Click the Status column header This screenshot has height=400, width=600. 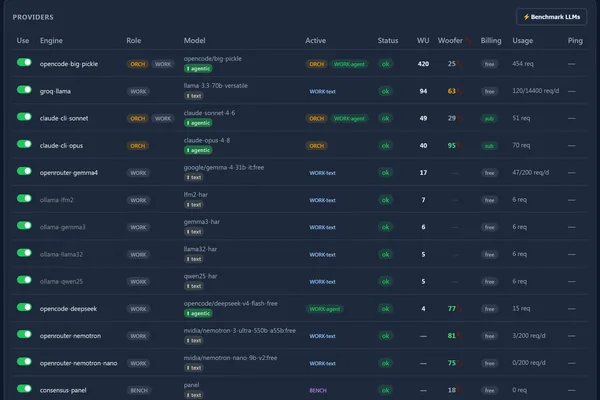388,41
